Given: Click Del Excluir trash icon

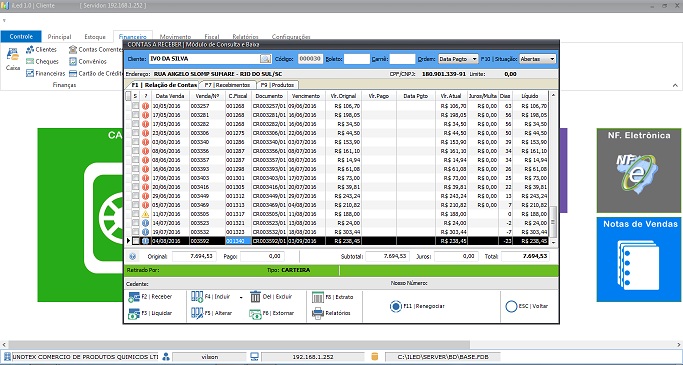Looking at the screenshot, I should coord(255,297).
